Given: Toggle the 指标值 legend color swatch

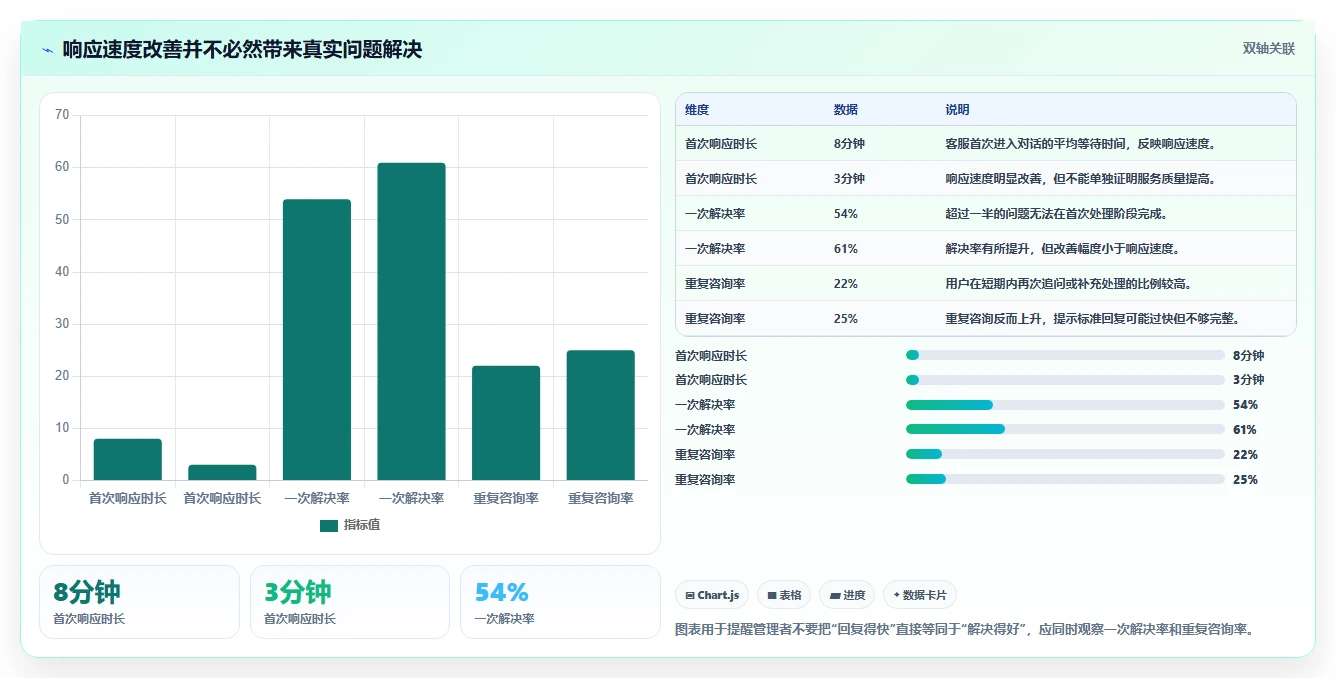Looking at the screenshot, I should coord(329,525).
